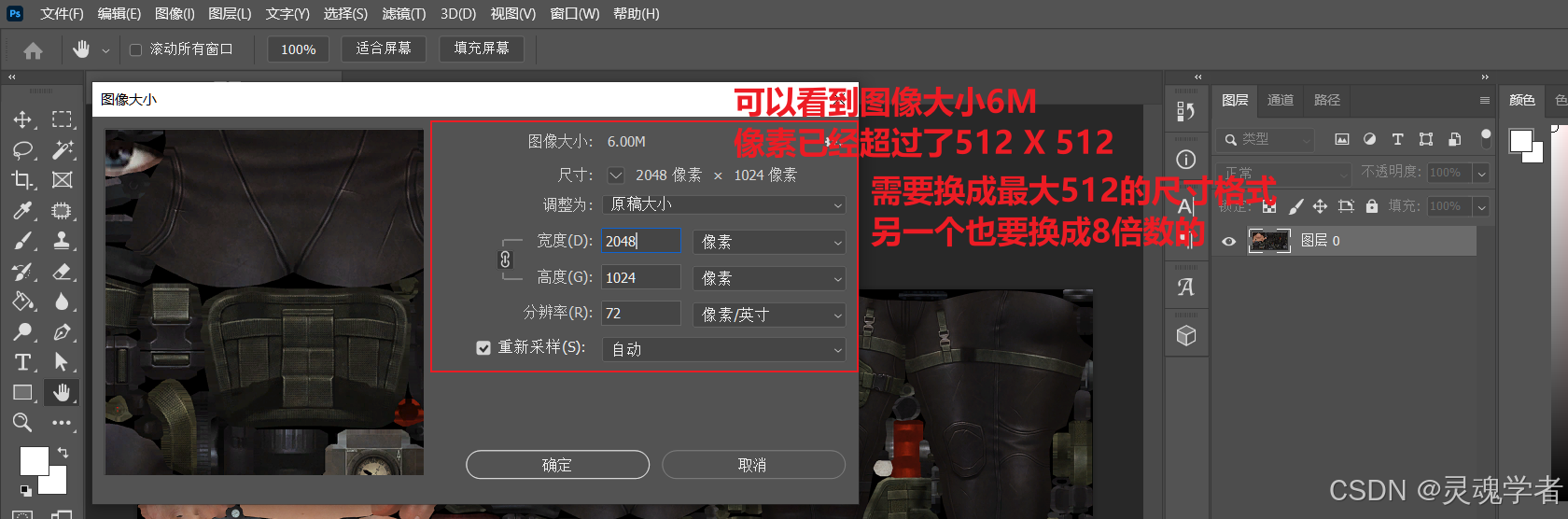Open the 高度 unit 像素 dropdown
Viewport: 1568px width, 519px height.
coord(769,278)
